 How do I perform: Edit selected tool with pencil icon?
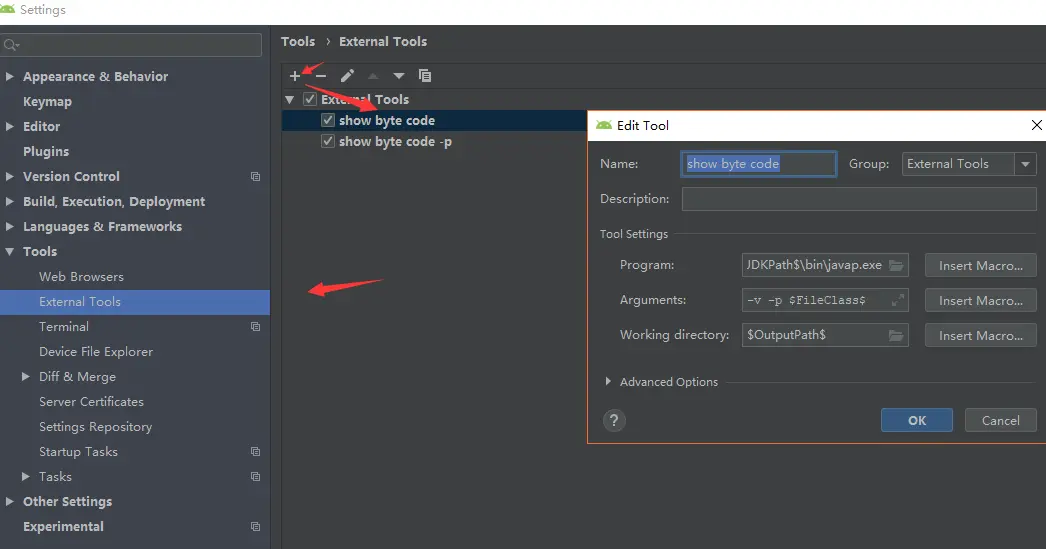347,76
